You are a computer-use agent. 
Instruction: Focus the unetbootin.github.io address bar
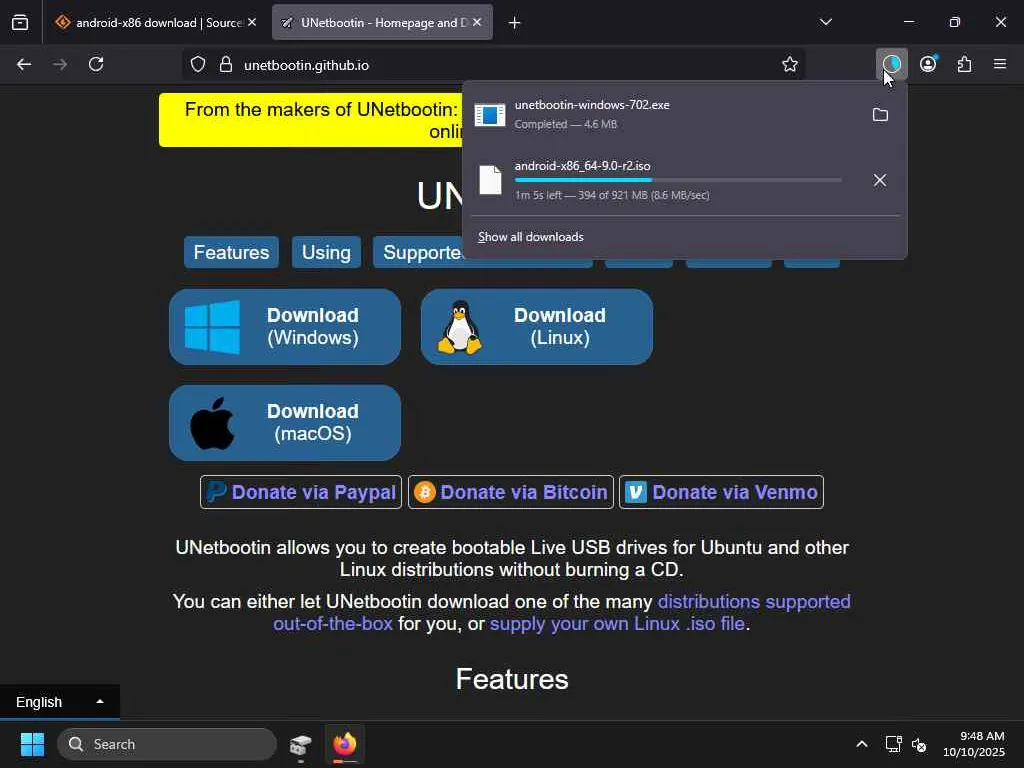coord(494,65)
